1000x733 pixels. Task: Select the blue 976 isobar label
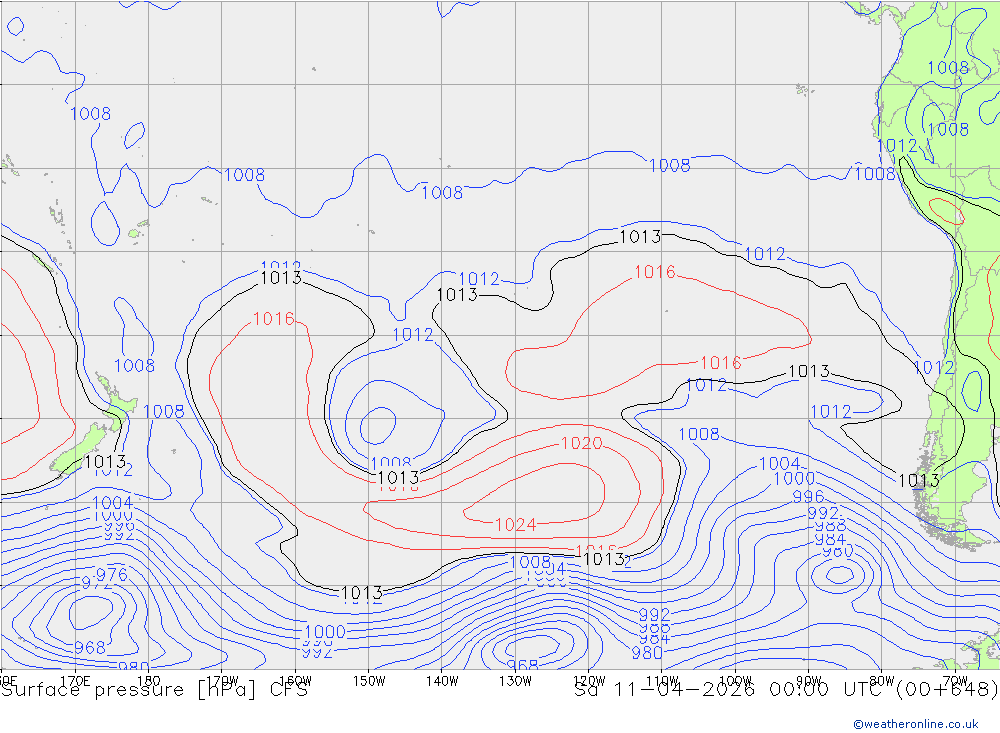112,575
